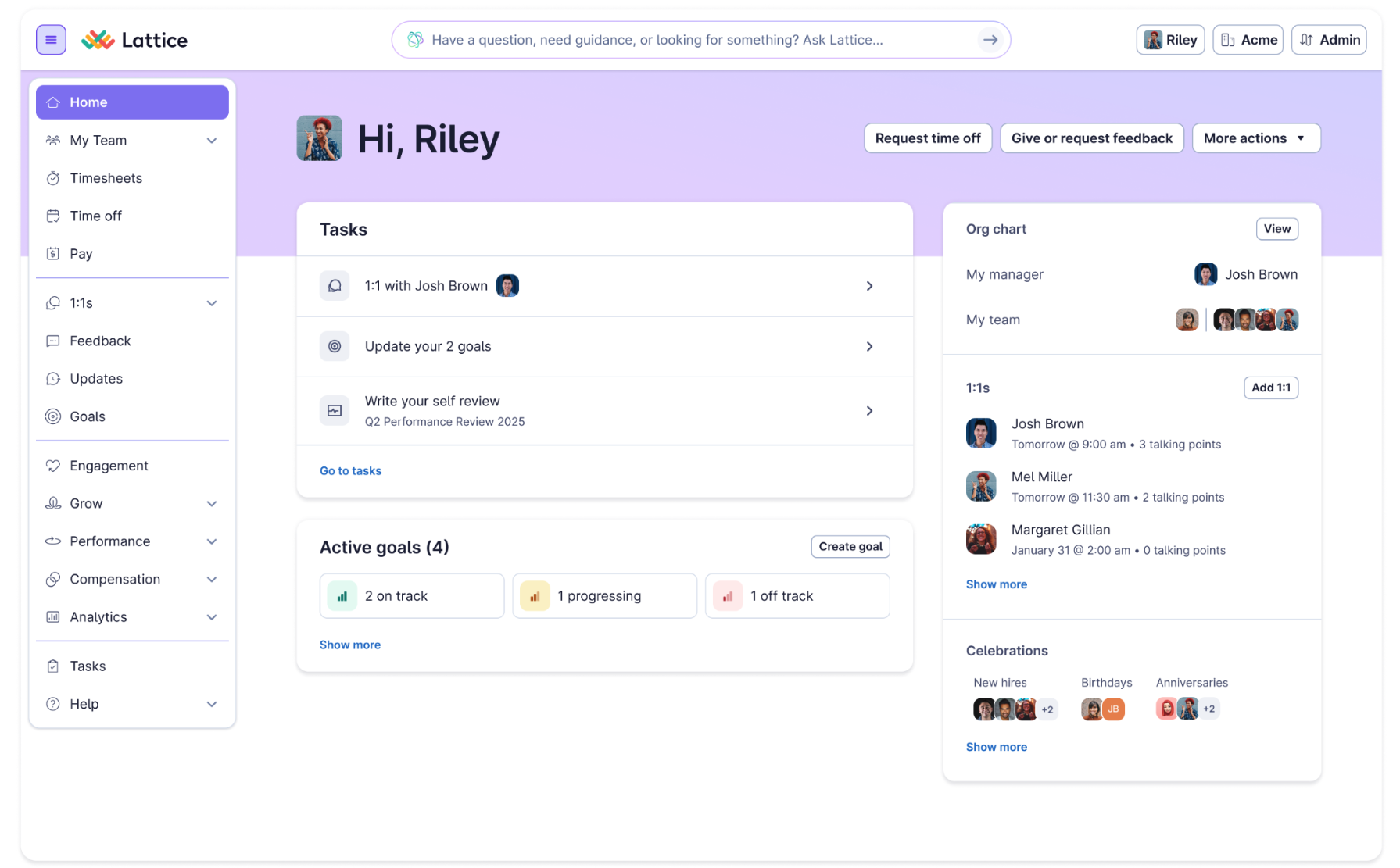Viewport: 1400px width, 868px height.
Task: Click the Lattice logo
Action: pos(134,40)
